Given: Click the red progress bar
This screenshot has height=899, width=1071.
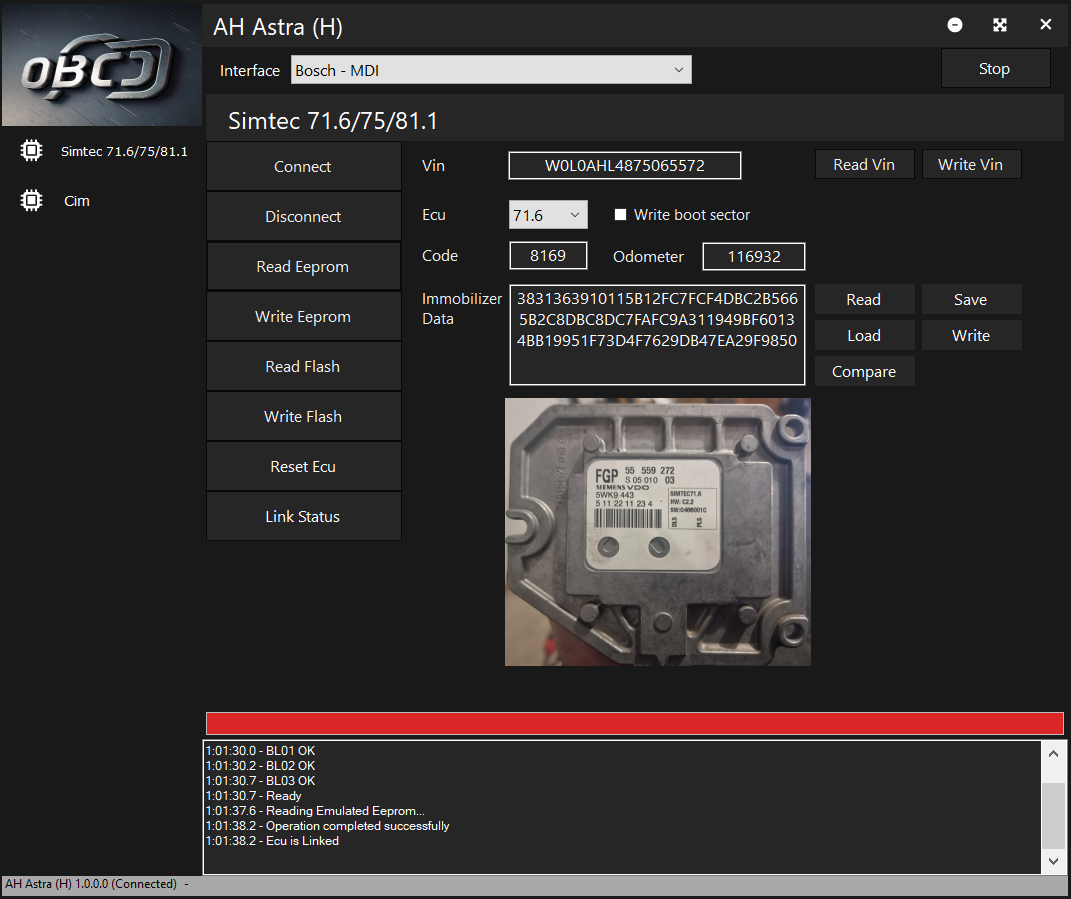Looking at the screenshot, I should (x=634, y=724).
